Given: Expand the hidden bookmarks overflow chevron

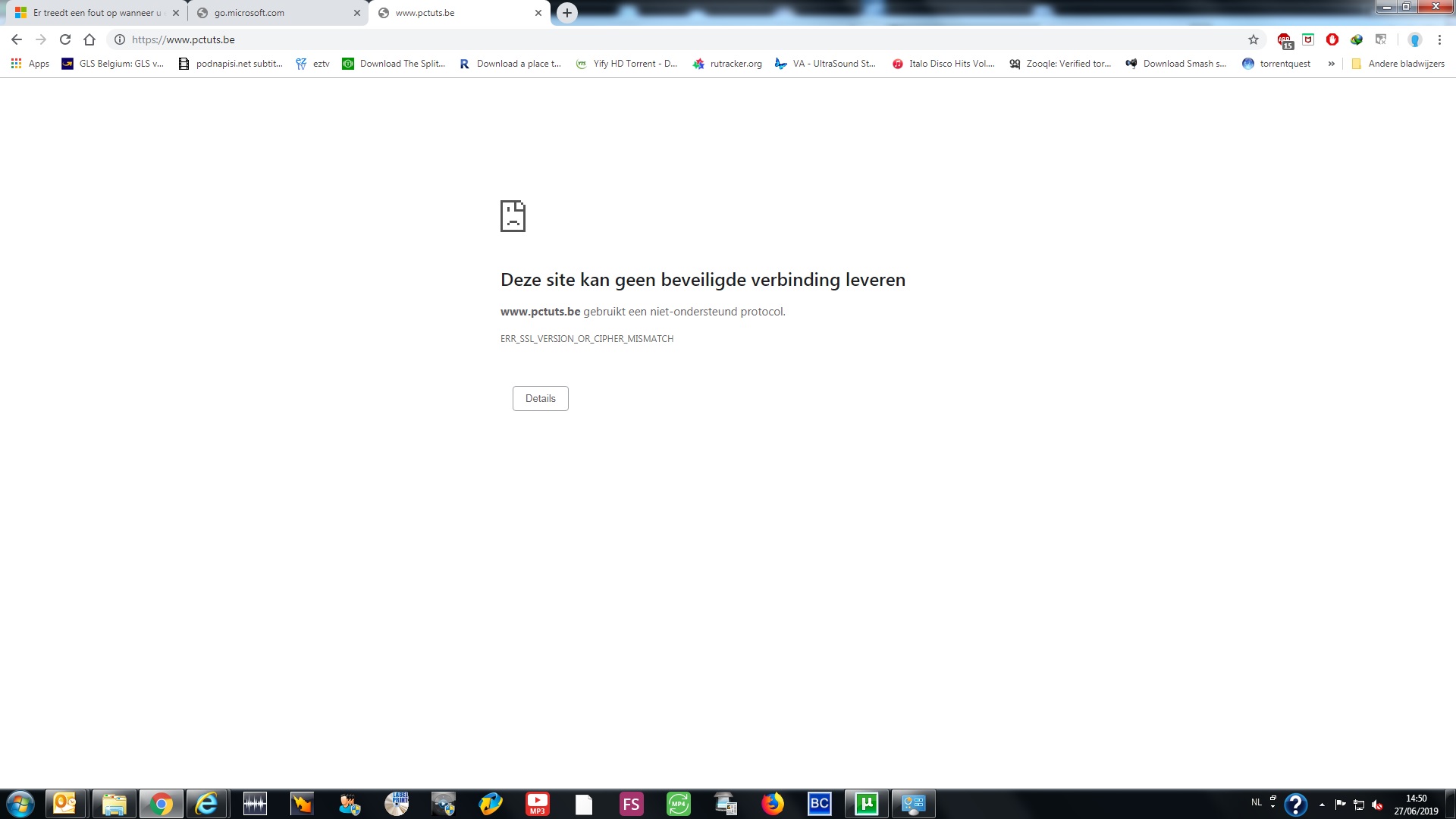Looking at the screenshot, I should [x=1331, y=64].
